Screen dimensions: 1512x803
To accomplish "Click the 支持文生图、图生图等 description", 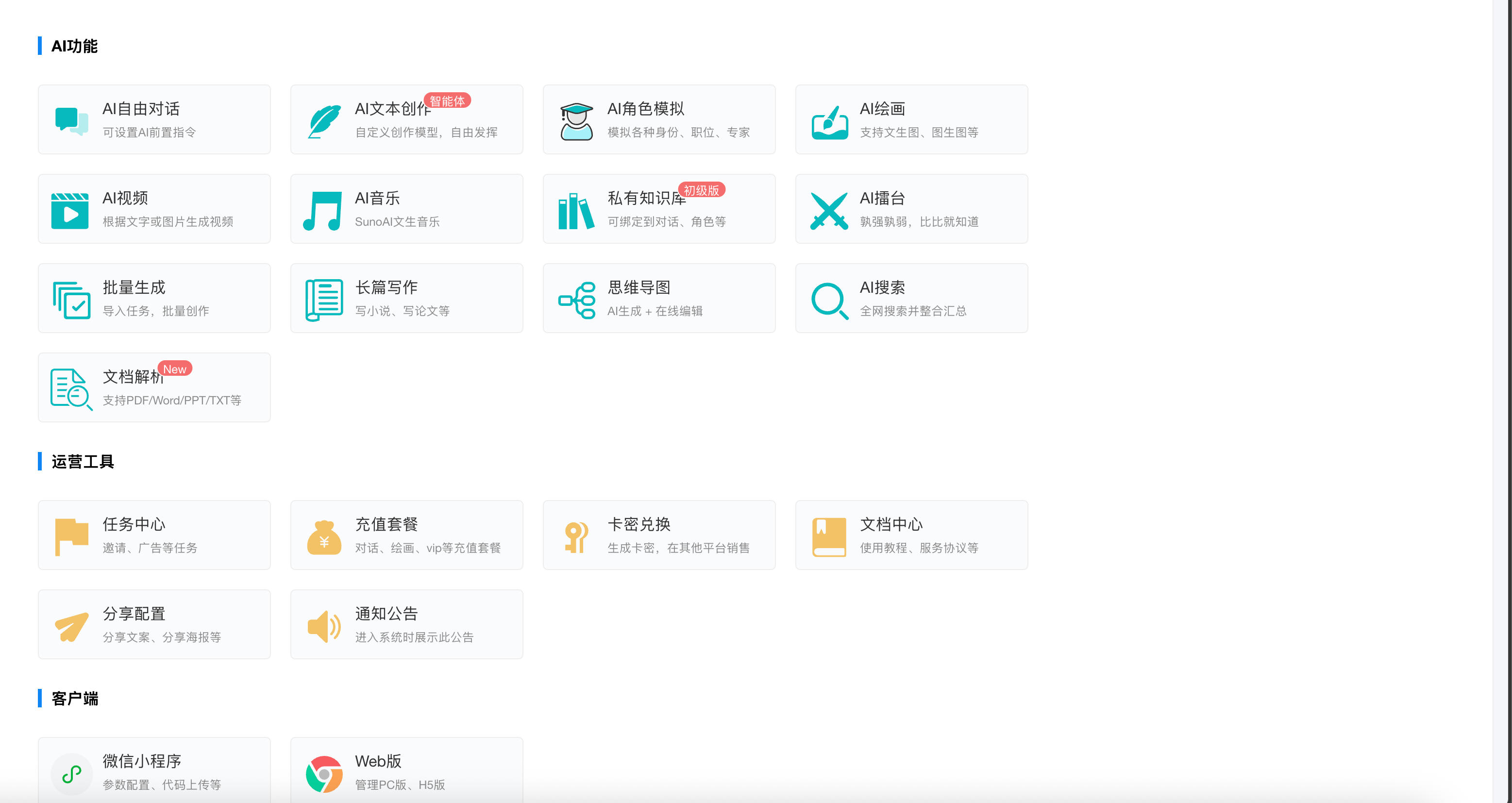I will pyautogui.click(x=919, y=133).
